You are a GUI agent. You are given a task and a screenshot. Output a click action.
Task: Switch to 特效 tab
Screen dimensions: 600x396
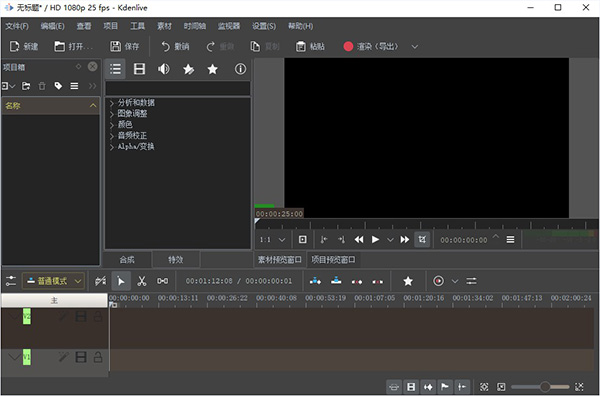[176, 260]
